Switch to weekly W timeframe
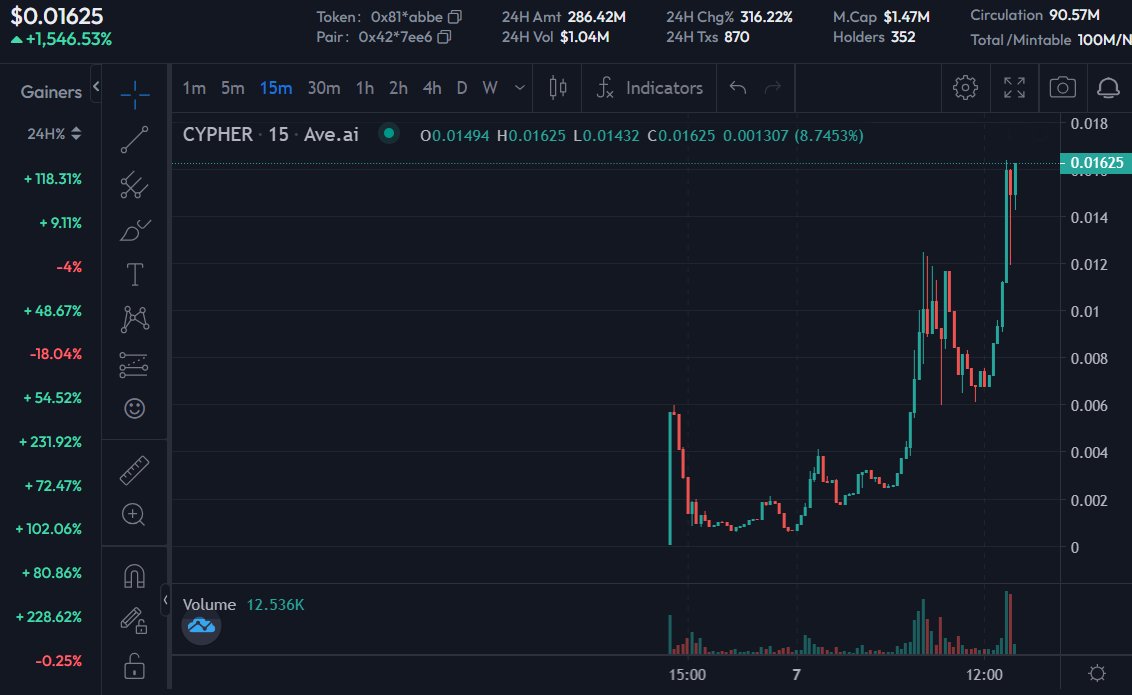 tap(490, 88)
